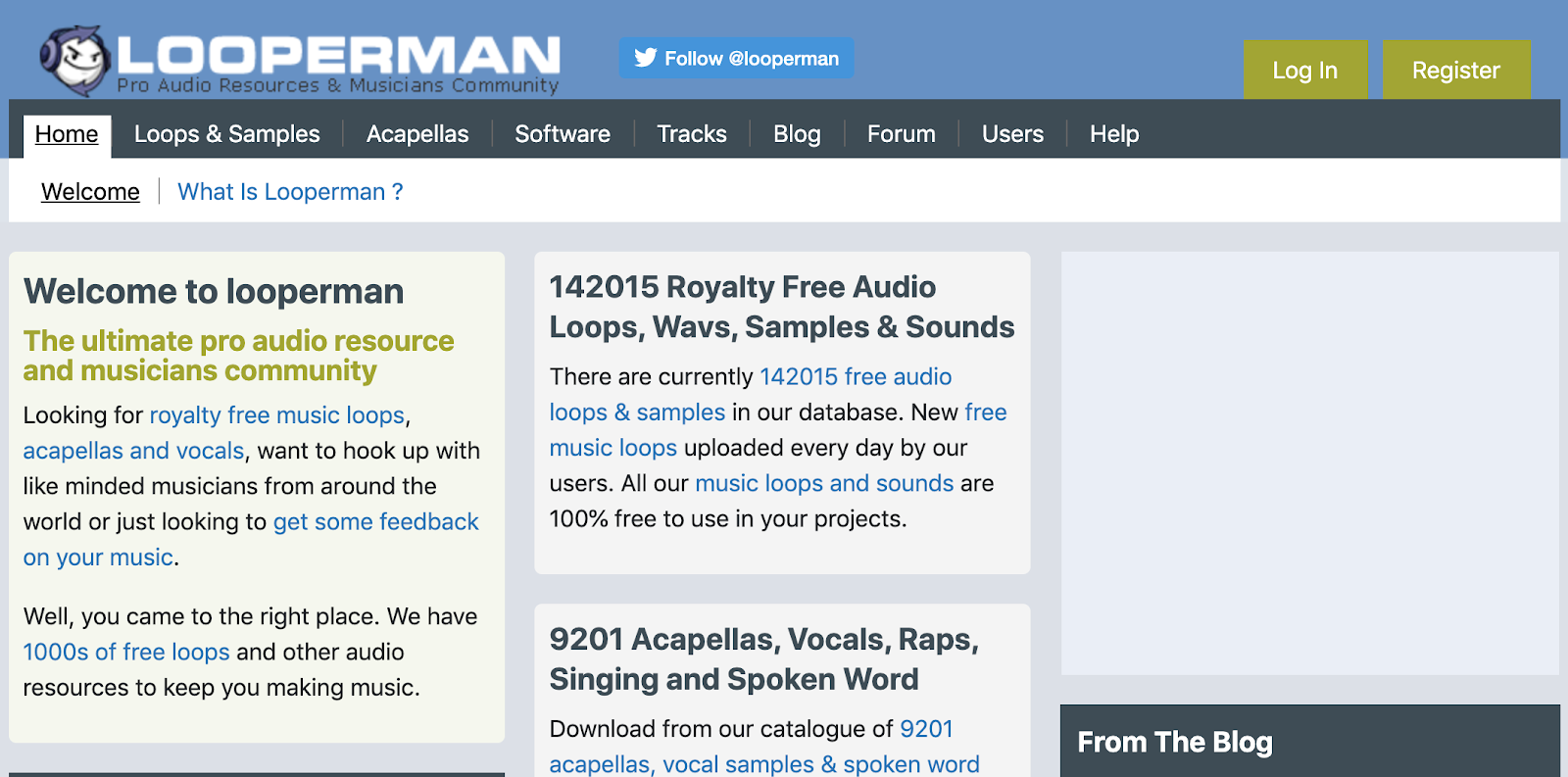Open the Tracks page

click(692, 134)
